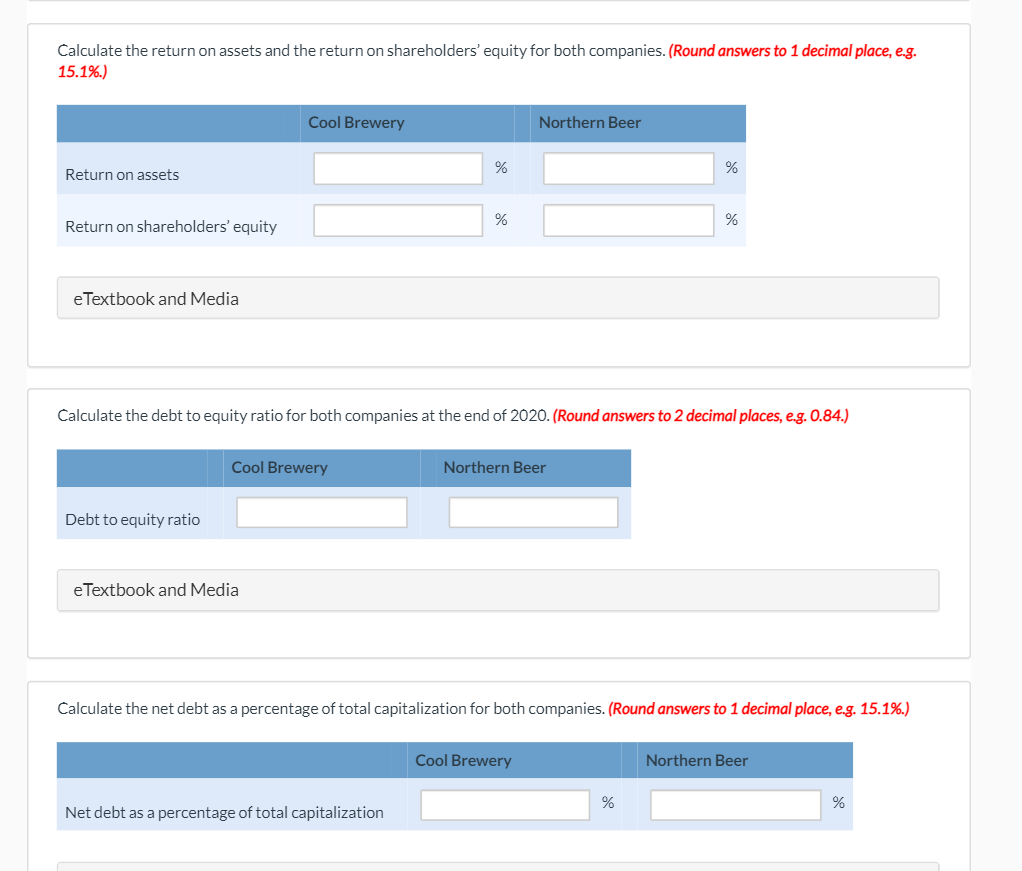Select 'Net debt as a percentage of total capitalization' label
This screenshot has height=871, width=1022.
[x=224, y=812]
